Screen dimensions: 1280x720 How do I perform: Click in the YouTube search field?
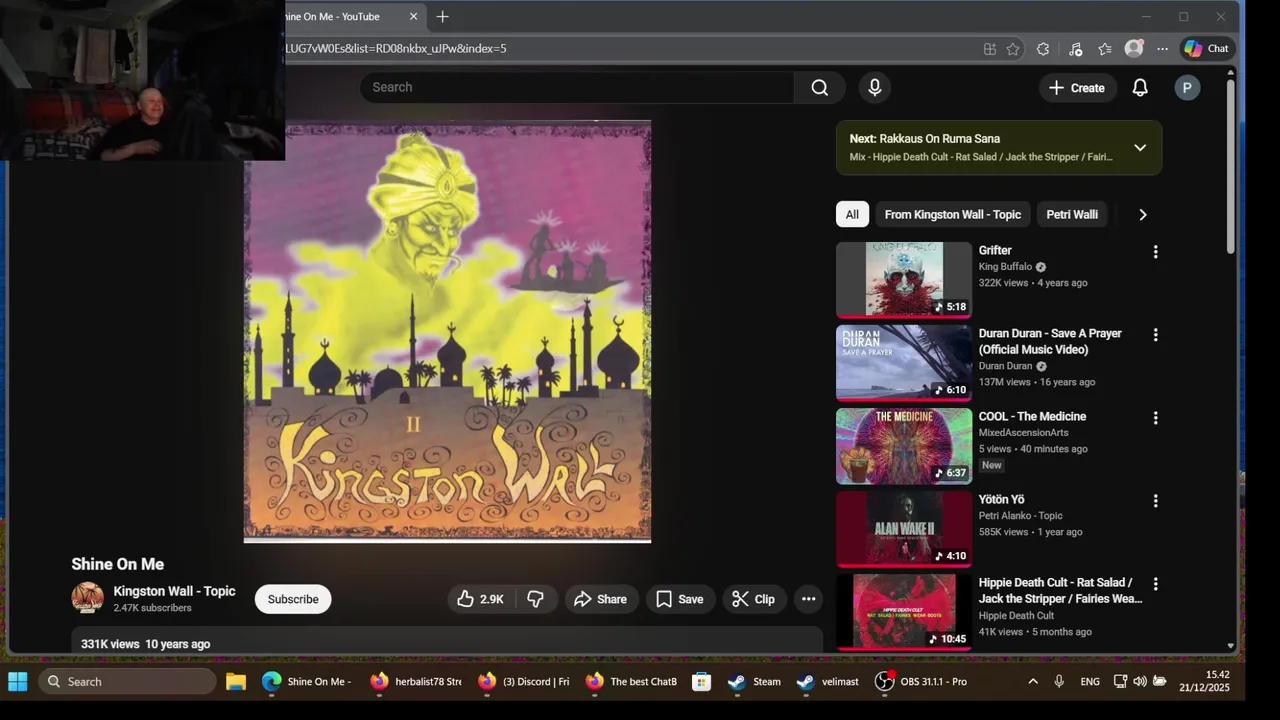coord(577,88)
